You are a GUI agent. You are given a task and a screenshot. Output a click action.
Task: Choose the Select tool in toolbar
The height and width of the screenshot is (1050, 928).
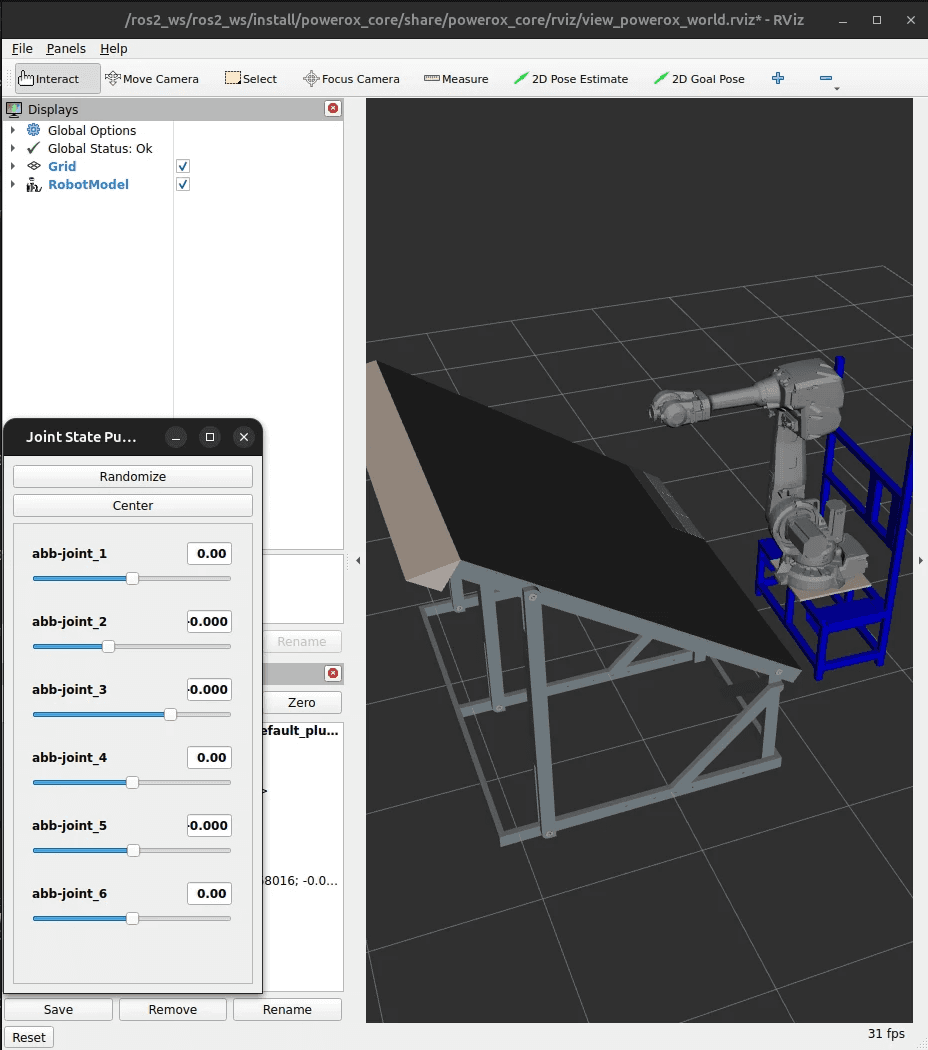[250, 79]
